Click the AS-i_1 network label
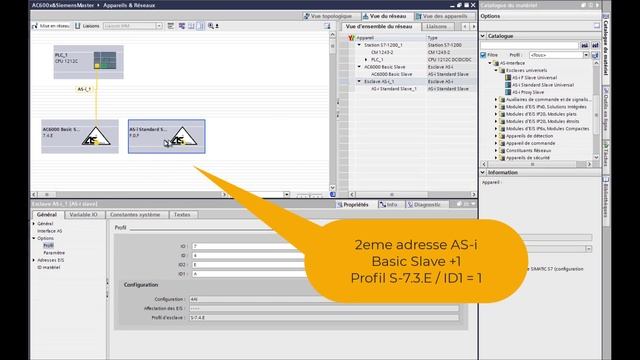Screen dimensions: 640x360 [84, 89]
